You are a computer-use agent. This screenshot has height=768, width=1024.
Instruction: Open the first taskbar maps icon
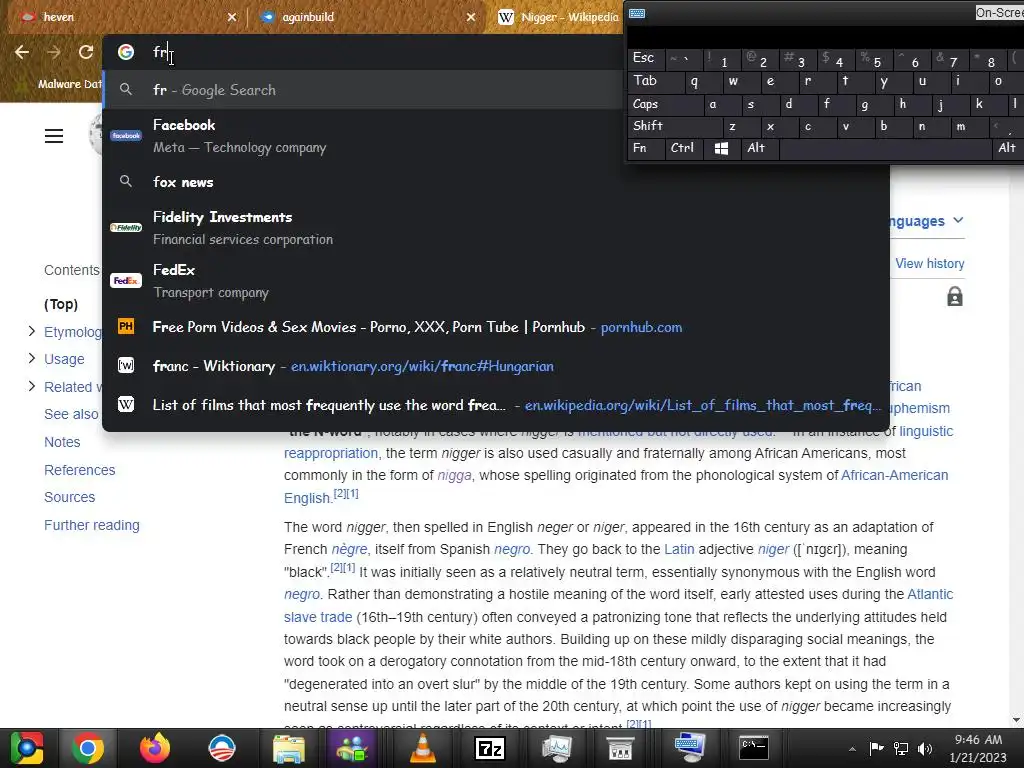tap(26, 748)
